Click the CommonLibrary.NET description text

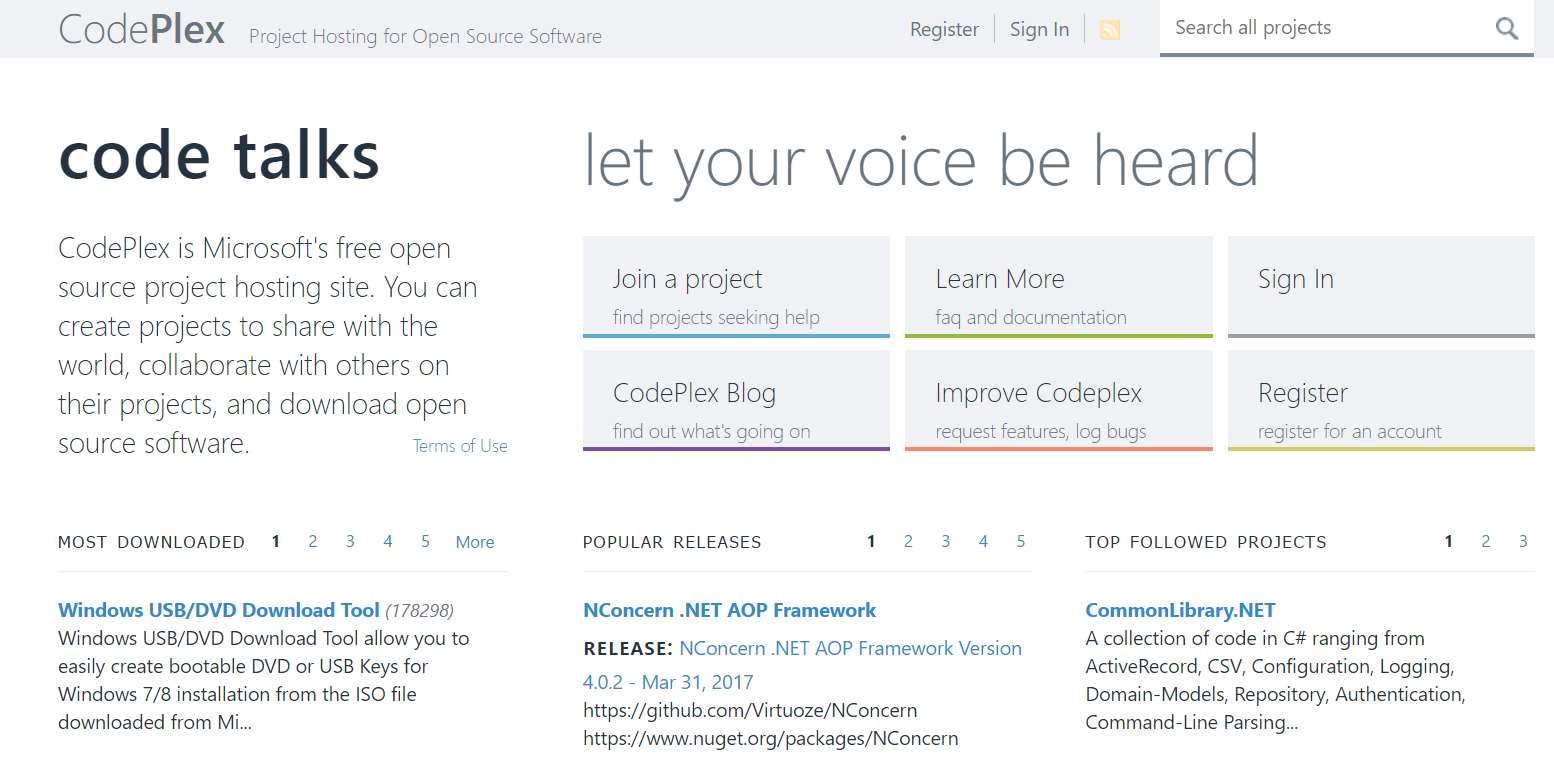click(x=1275, y=680)
